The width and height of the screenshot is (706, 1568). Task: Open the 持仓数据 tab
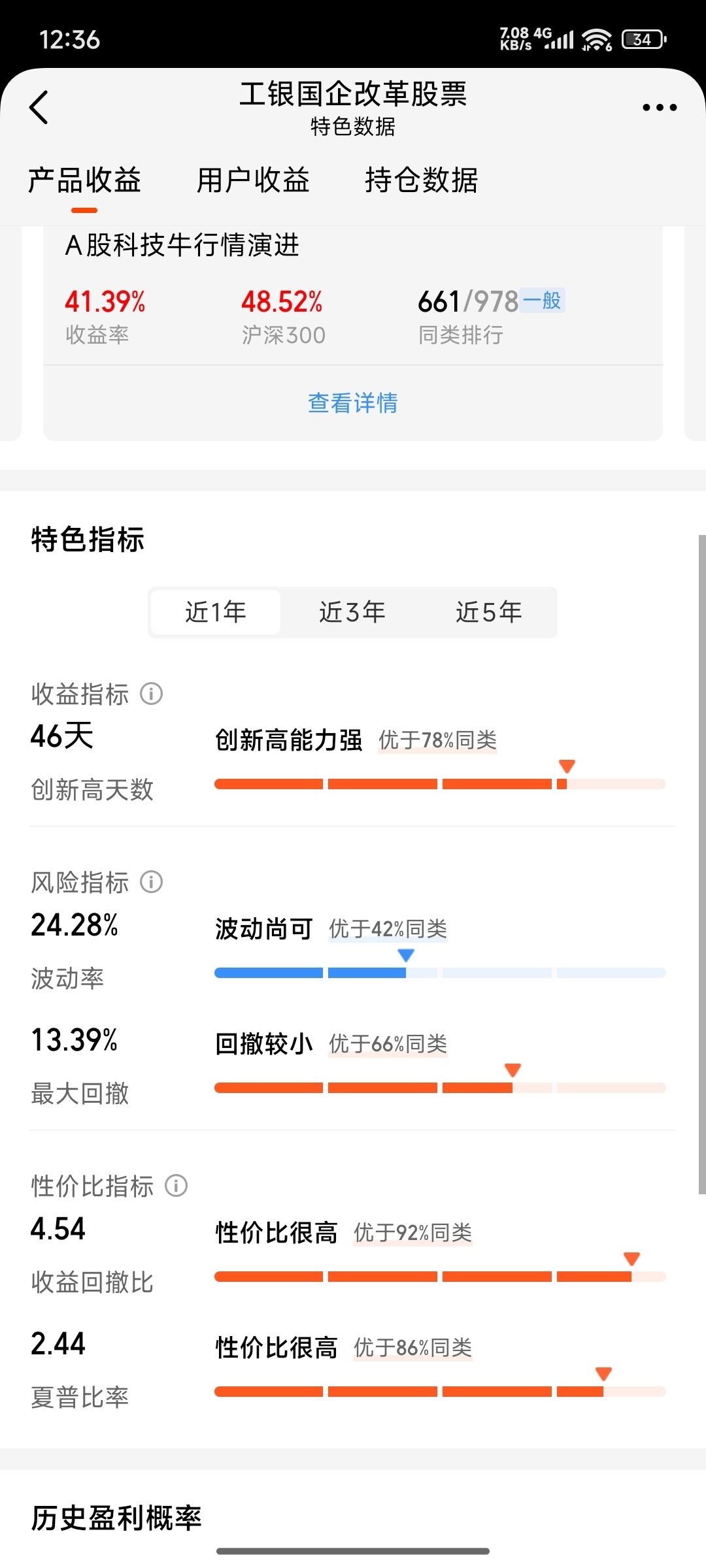coord(422,180)
